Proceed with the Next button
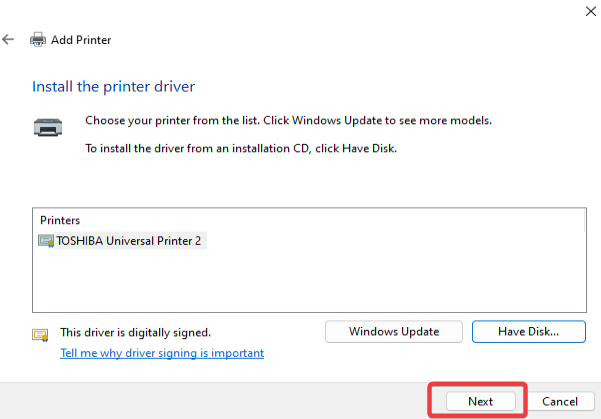This screenshot has width=601, height=419. [480, 400]
